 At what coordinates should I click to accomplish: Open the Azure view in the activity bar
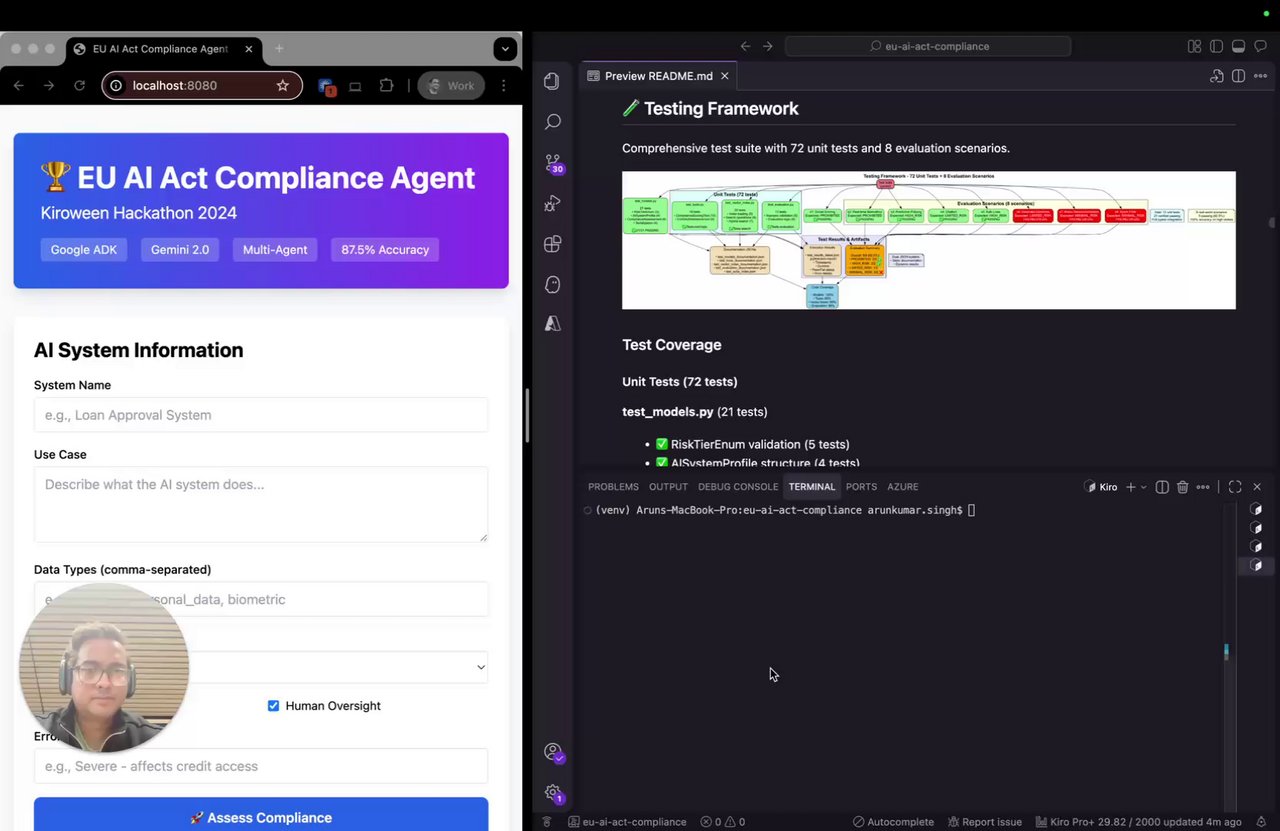click(552, 324)
